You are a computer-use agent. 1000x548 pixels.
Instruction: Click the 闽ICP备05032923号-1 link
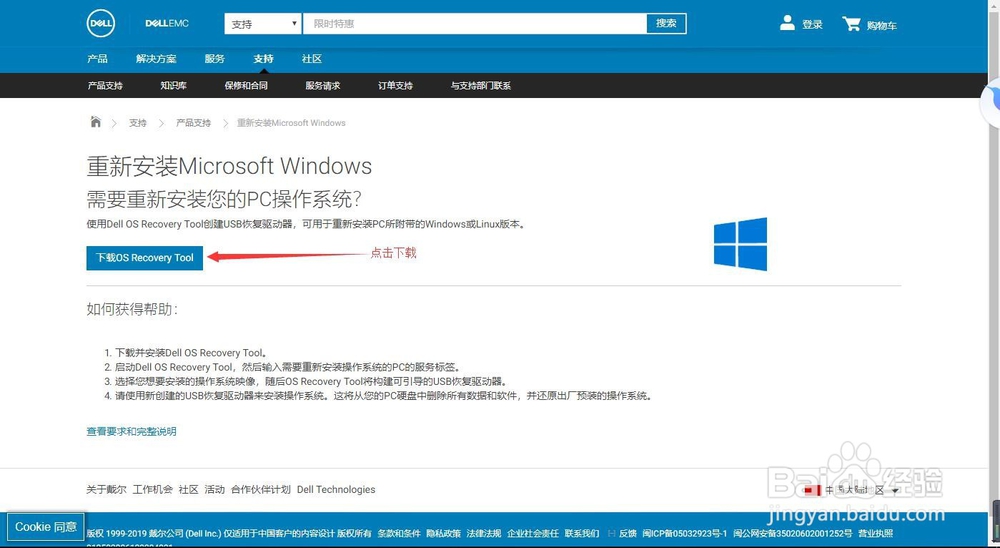coord(684,533)
